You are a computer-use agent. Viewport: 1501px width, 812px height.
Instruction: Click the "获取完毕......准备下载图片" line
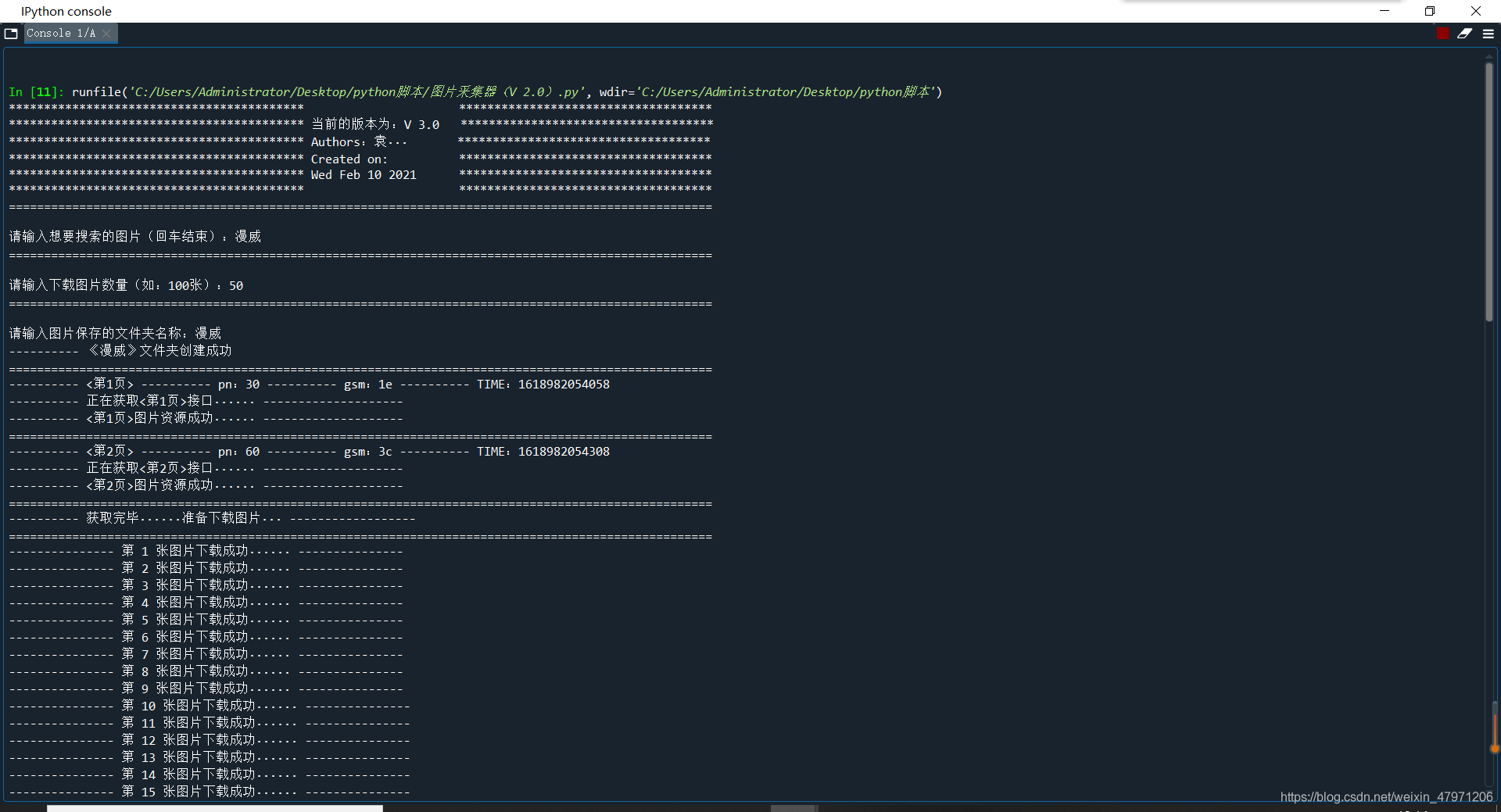click(213, 518)
